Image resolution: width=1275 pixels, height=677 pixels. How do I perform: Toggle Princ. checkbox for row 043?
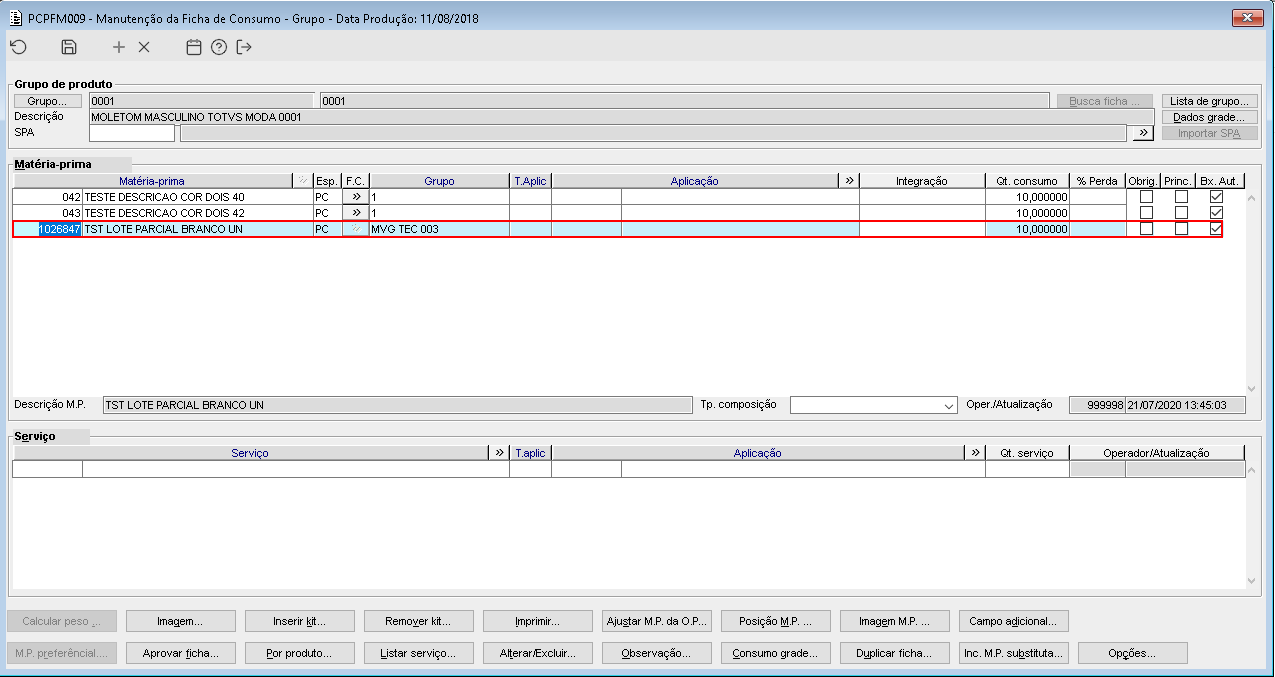click(x=1181, y=213)
